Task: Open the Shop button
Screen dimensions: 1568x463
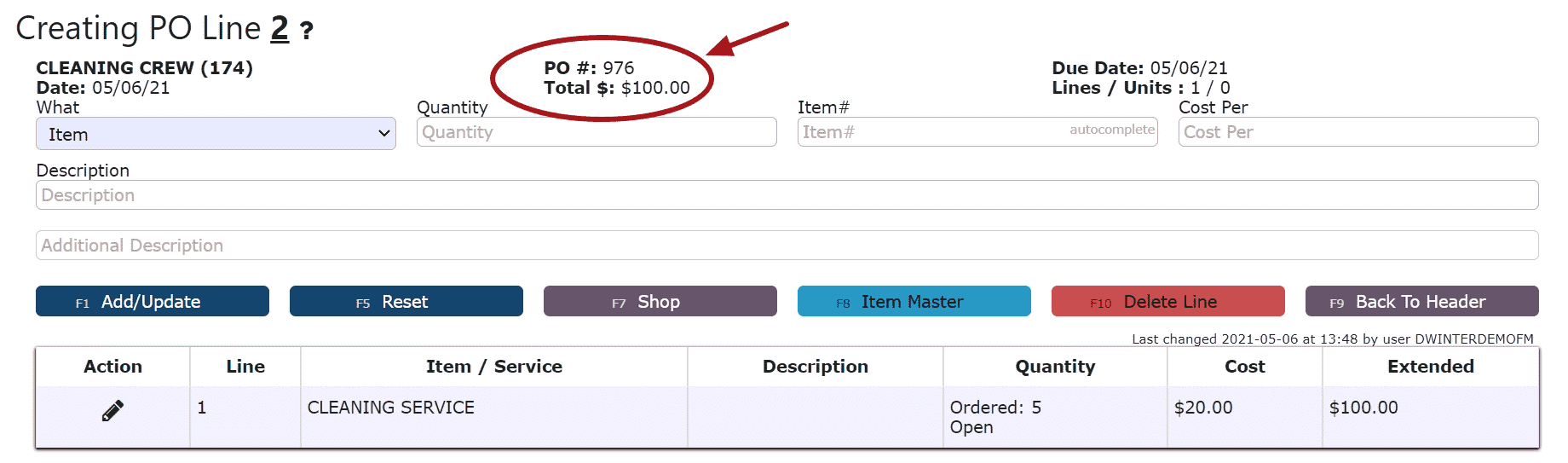Action: coord(660,301)
